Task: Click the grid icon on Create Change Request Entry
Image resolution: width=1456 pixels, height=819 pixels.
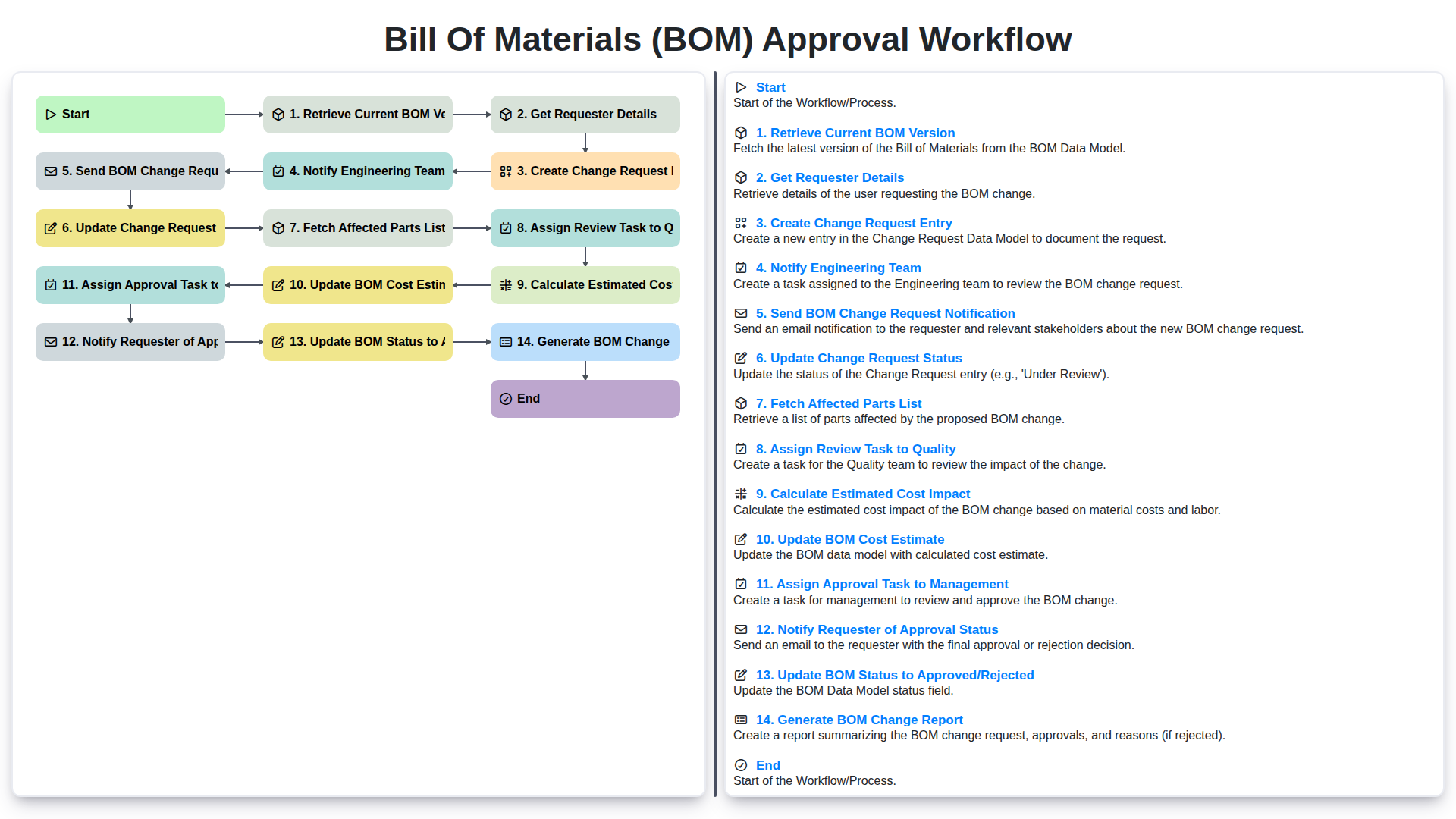Action: pos(506,171)
